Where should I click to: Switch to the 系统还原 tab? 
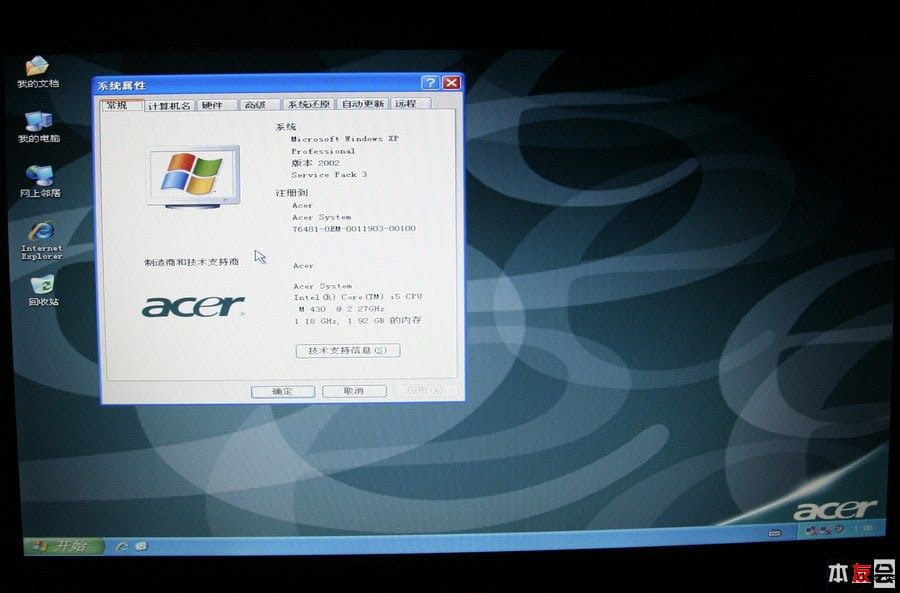click(x=309, y=104)
